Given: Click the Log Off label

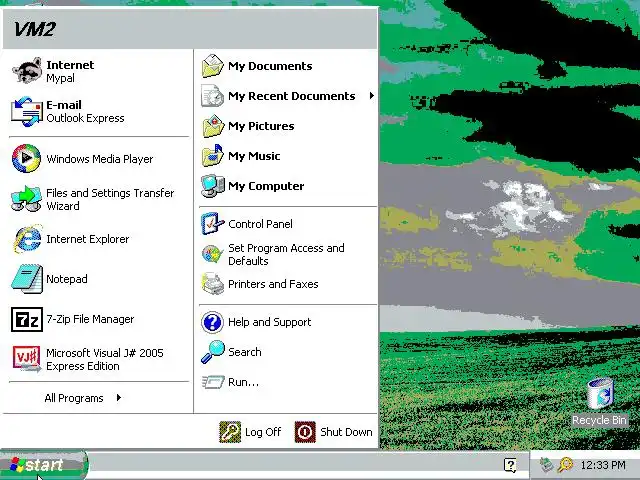Looking at the screenshot, I should pyautogui.click(x=263, y=432).
